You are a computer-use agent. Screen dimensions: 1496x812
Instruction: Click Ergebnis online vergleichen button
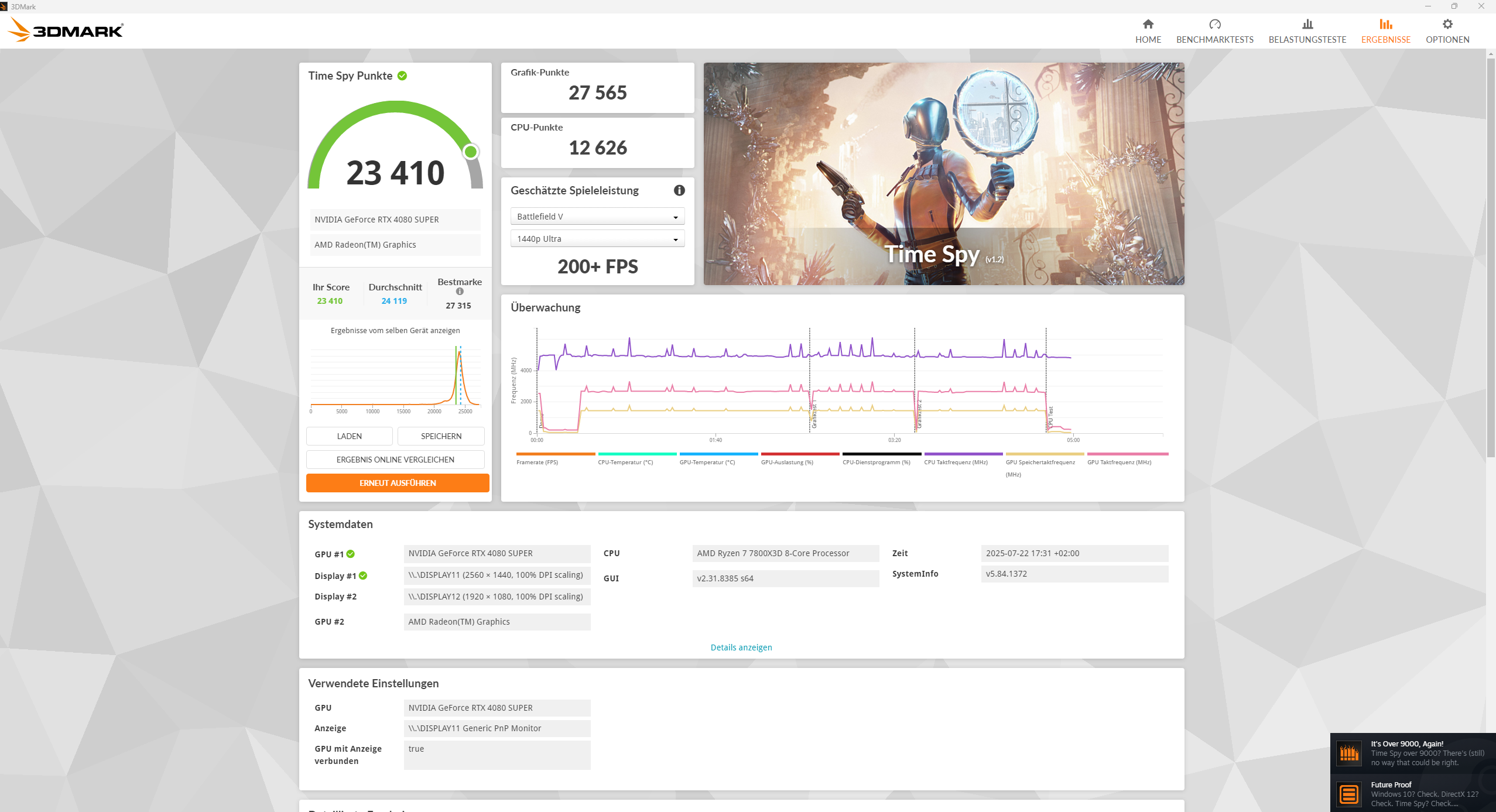(x=395, y=460)
